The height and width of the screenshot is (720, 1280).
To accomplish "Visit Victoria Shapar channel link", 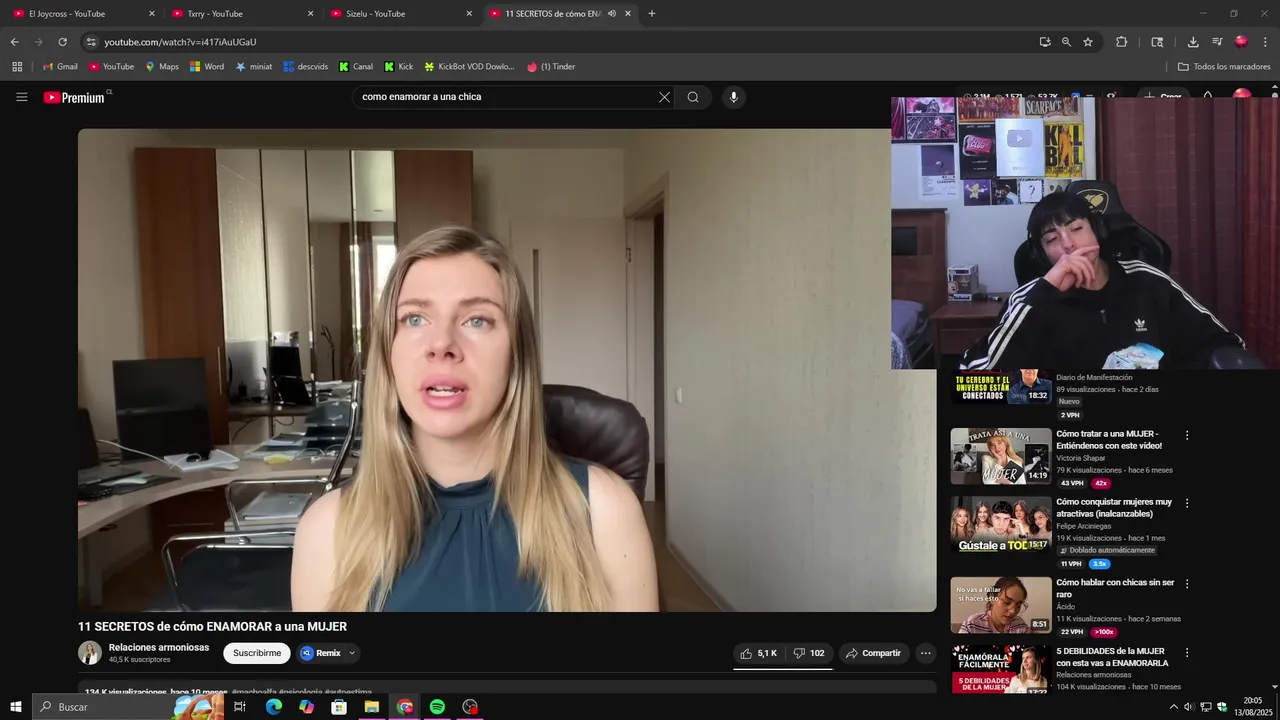I will tap(1081, 458).
